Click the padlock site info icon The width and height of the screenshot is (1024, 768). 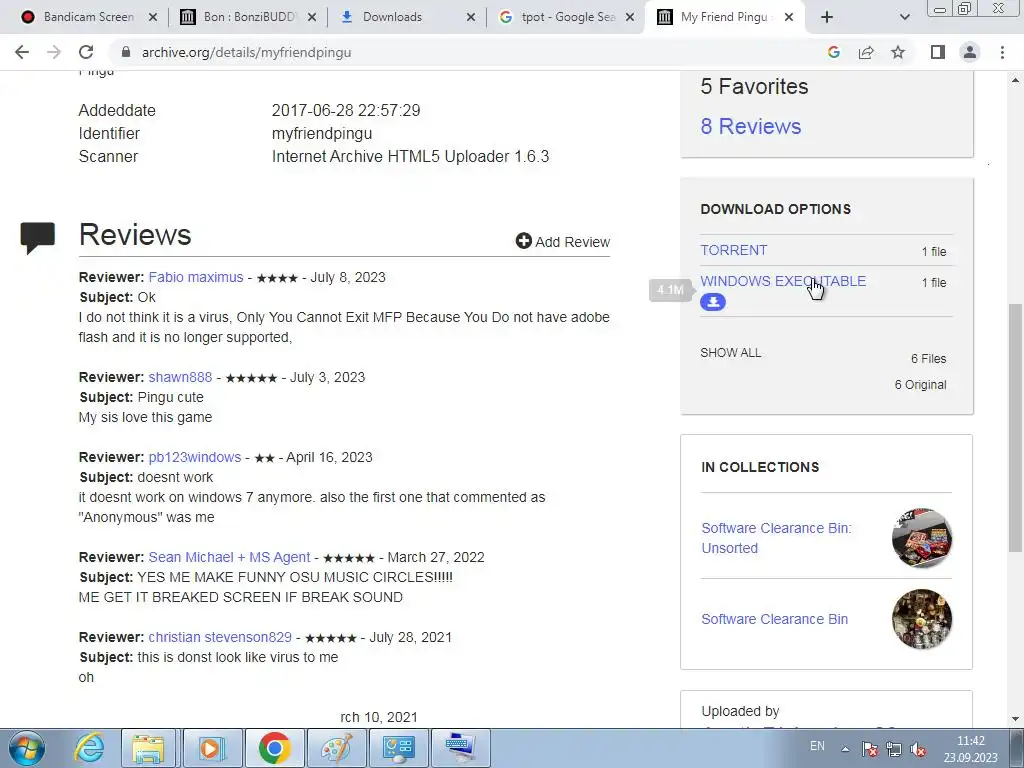126,52
